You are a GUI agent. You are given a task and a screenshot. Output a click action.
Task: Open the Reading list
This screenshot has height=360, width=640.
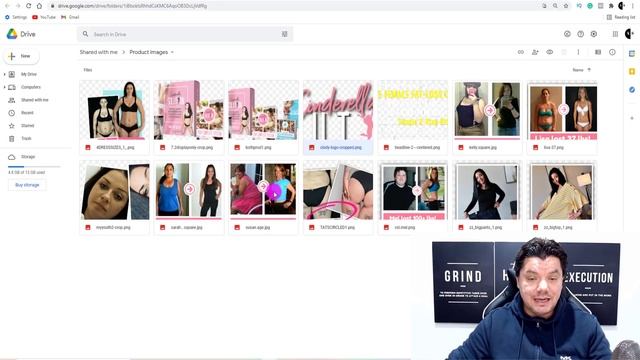point(621,17)
